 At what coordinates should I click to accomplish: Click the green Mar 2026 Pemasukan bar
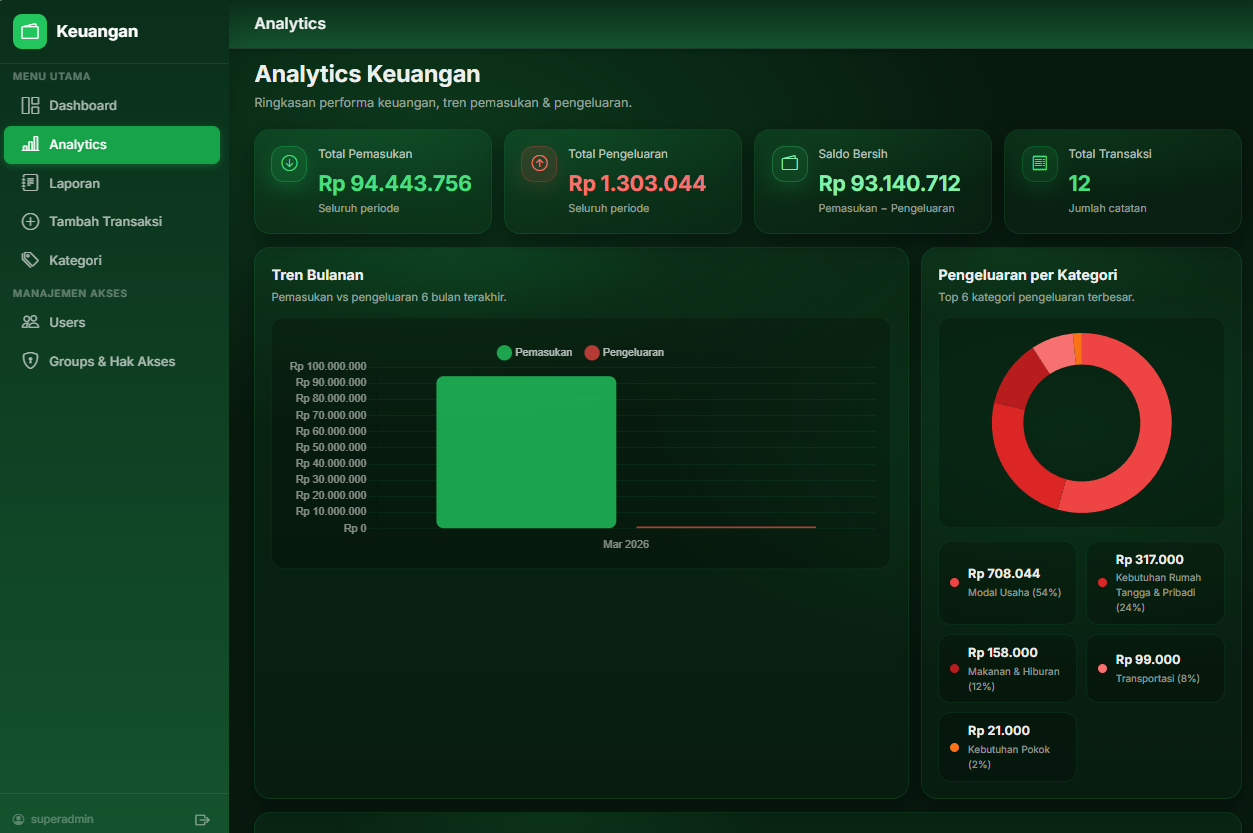click(526, 452)
